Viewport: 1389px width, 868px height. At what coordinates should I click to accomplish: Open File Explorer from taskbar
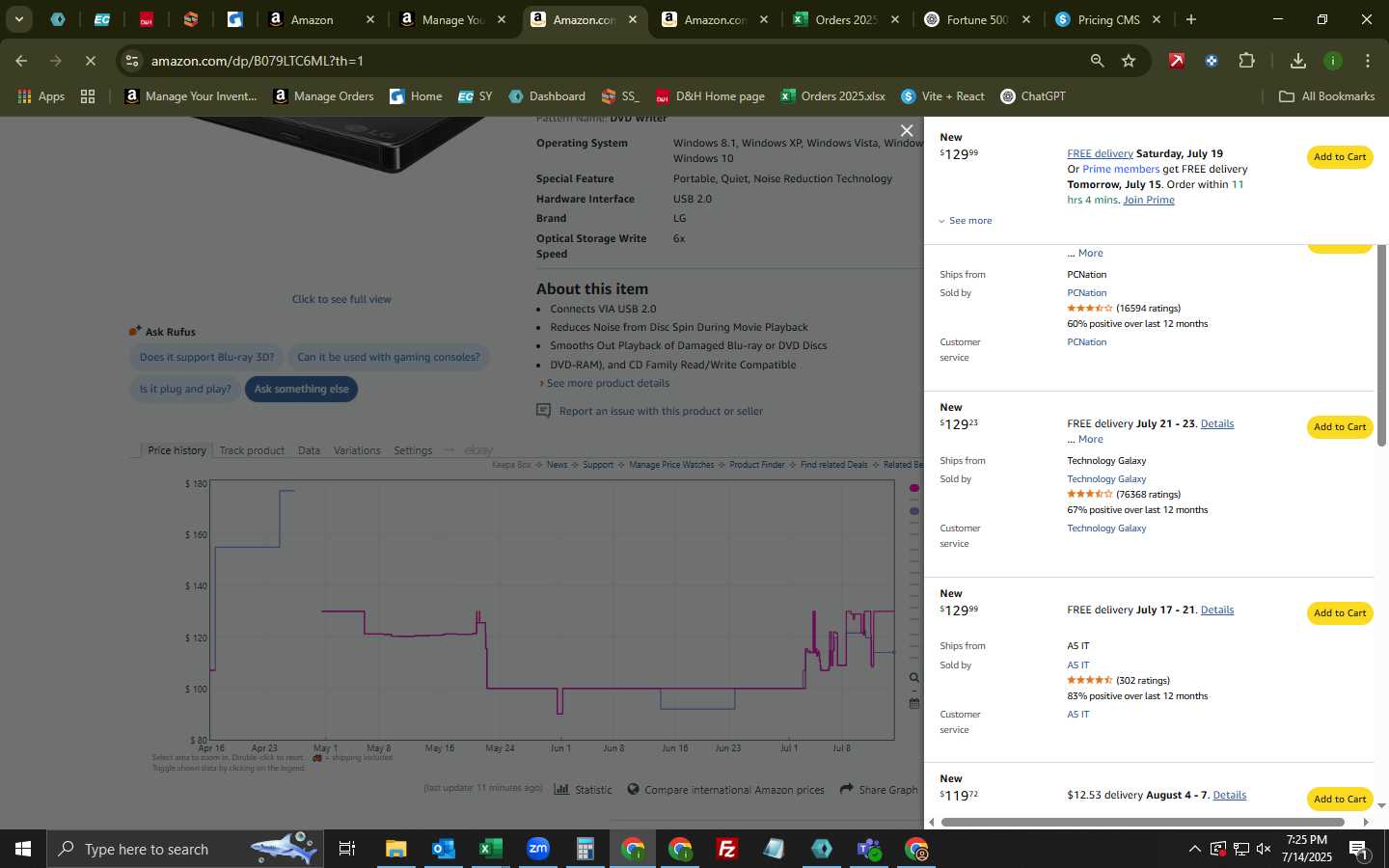click(395, 849)
